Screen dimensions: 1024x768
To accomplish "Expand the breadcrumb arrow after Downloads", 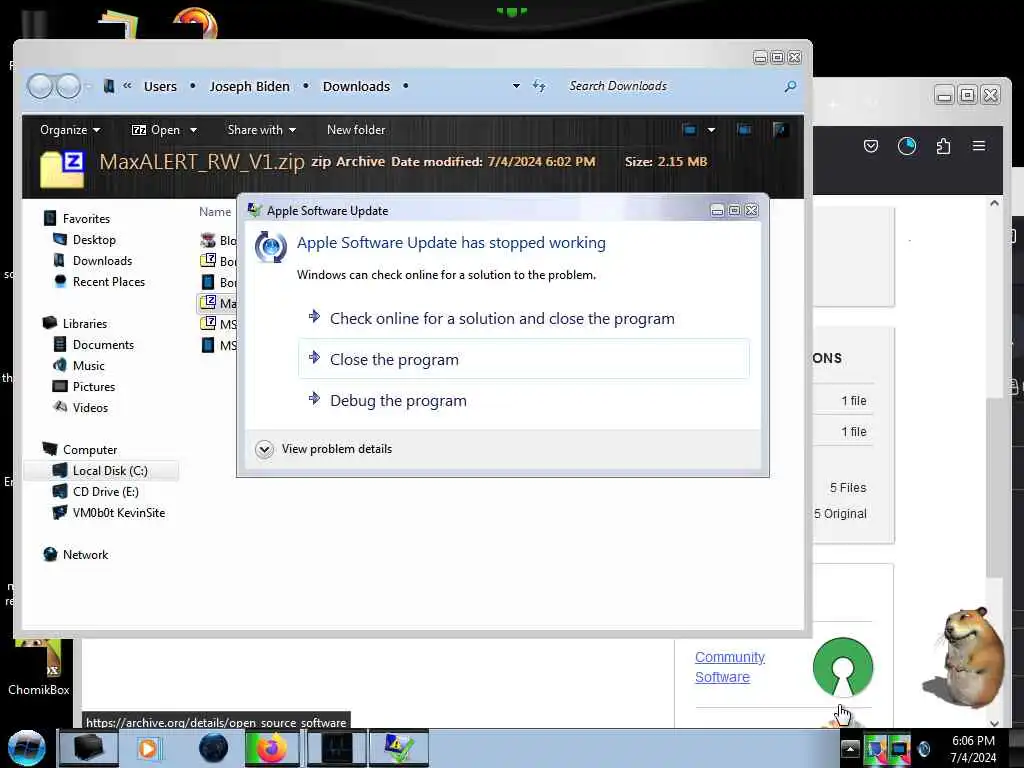I will coord(406,86).
